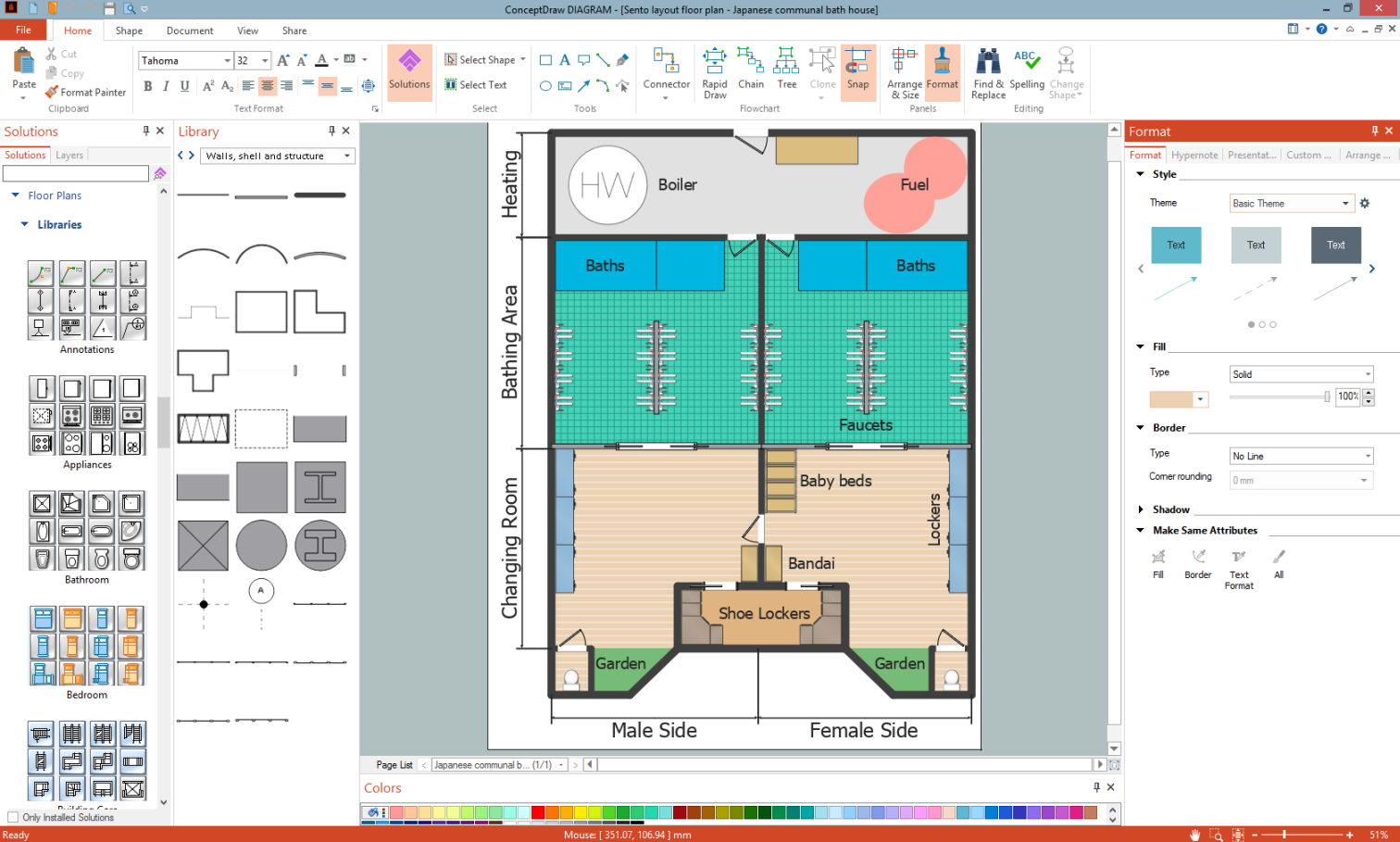Switch to the Layers tab
Screen dimensions: 1400x842
coord(69,156)
